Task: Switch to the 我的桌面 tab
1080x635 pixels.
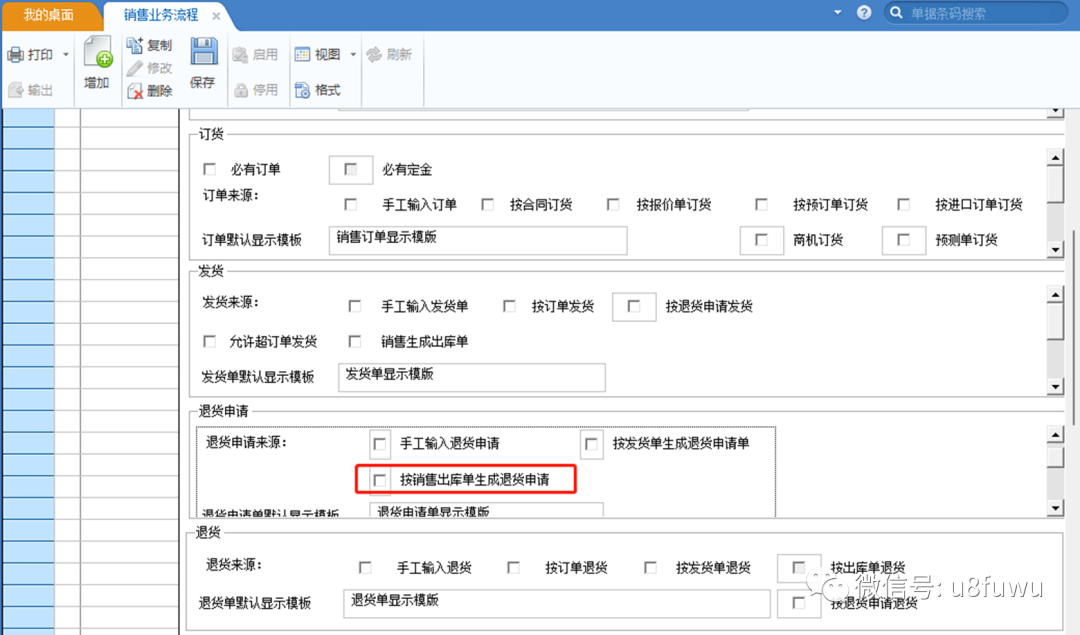Action: click(x=48, y=14)
